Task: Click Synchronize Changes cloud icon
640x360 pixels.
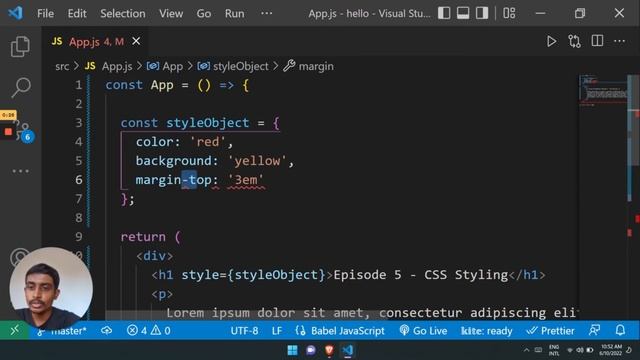Action: click(106, 330)
